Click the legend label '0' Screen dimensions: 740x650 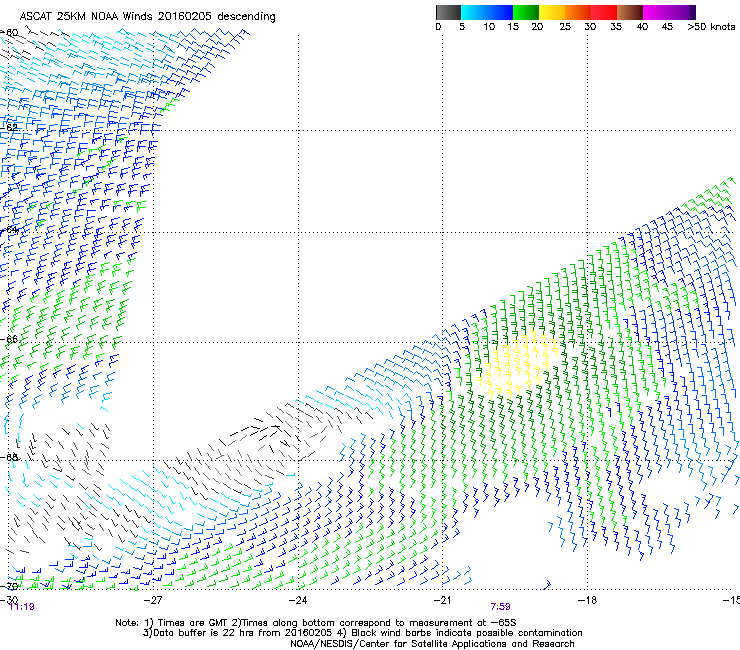point(438,27)
